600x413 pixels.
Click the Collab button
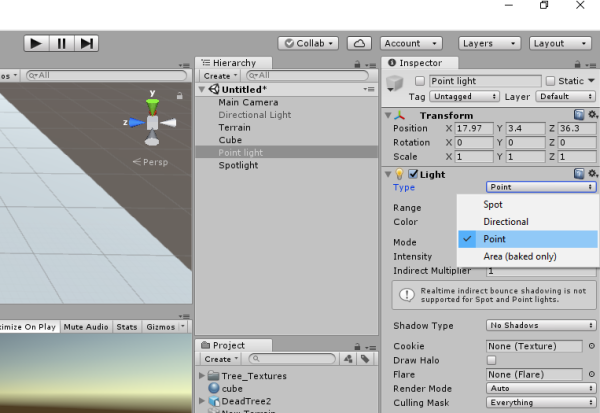click(x=310, y=43)
